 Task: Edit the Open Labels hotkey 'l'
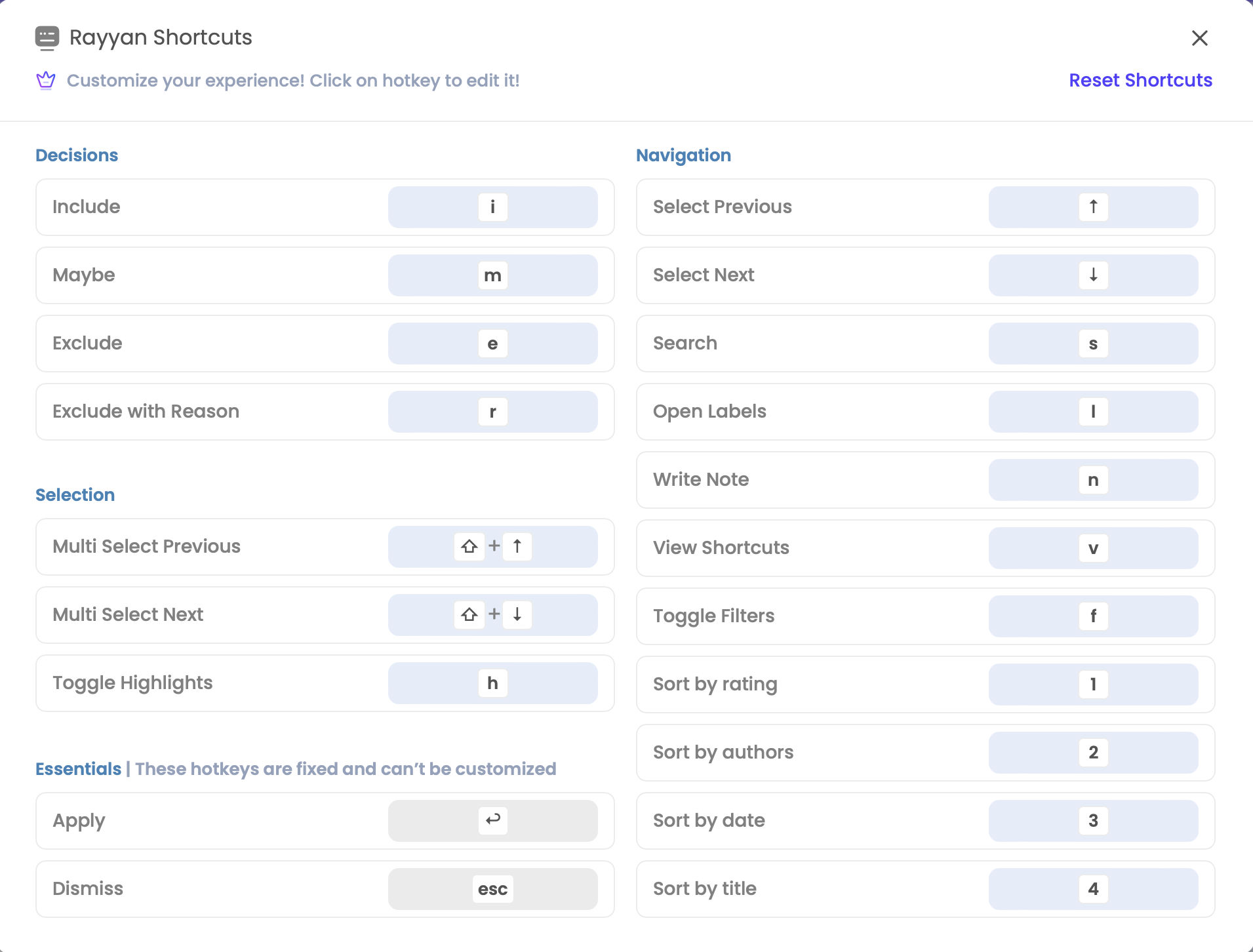[1093, 412]
